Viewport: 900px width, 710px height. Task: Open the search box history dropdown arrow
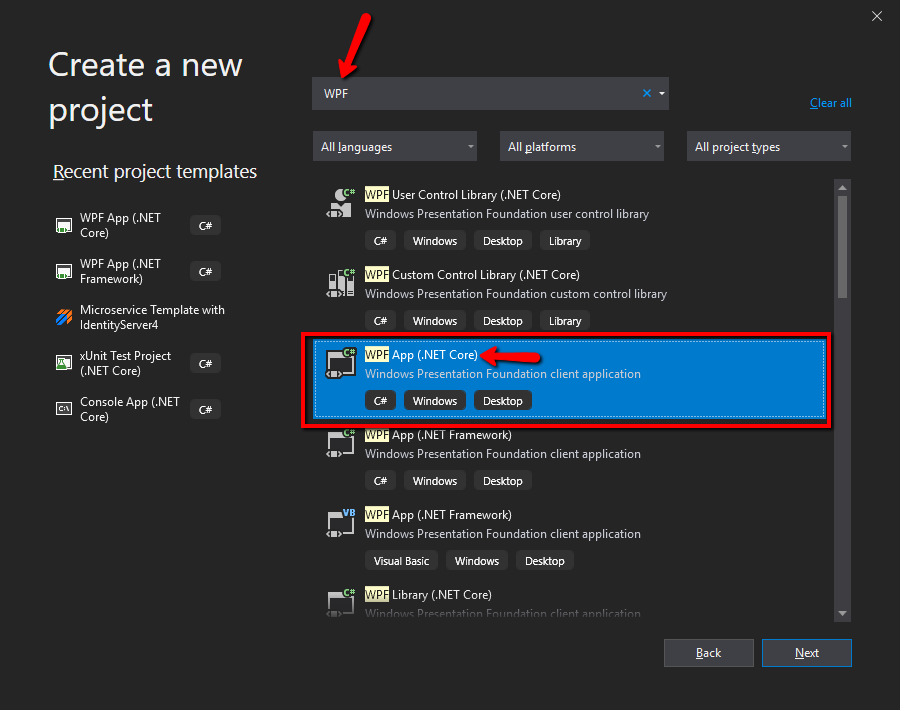click(662, 93)
